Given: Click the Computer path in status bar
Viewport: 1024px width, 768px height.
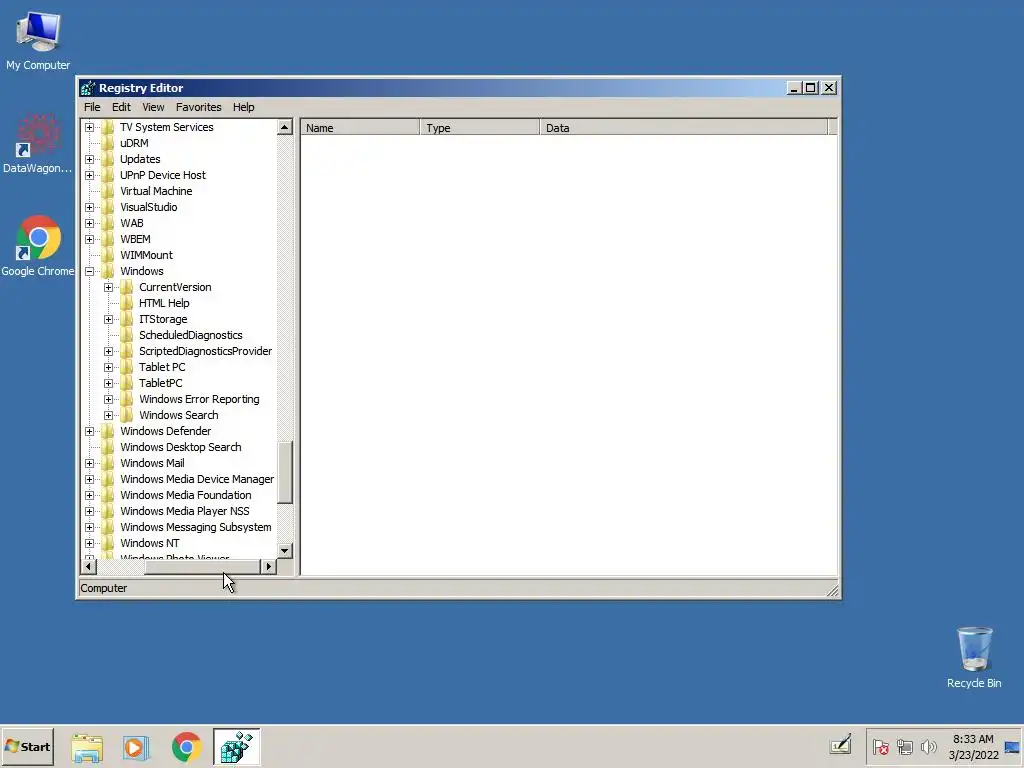Looking at the screenshot, I should pyautogui.click(x=103, y=588).
